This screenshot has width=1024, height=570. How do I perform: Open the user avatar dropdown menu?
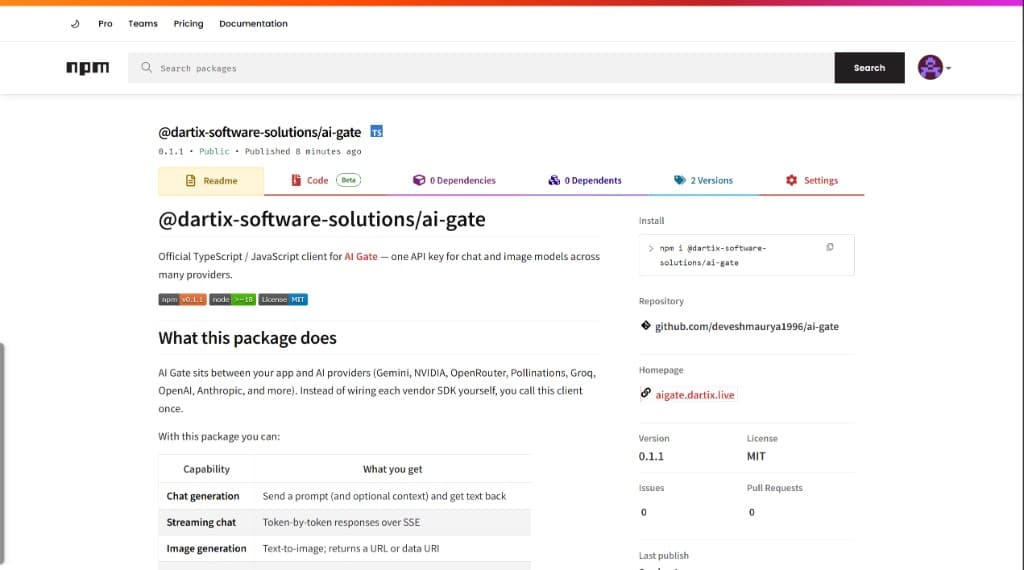point(935,67)
